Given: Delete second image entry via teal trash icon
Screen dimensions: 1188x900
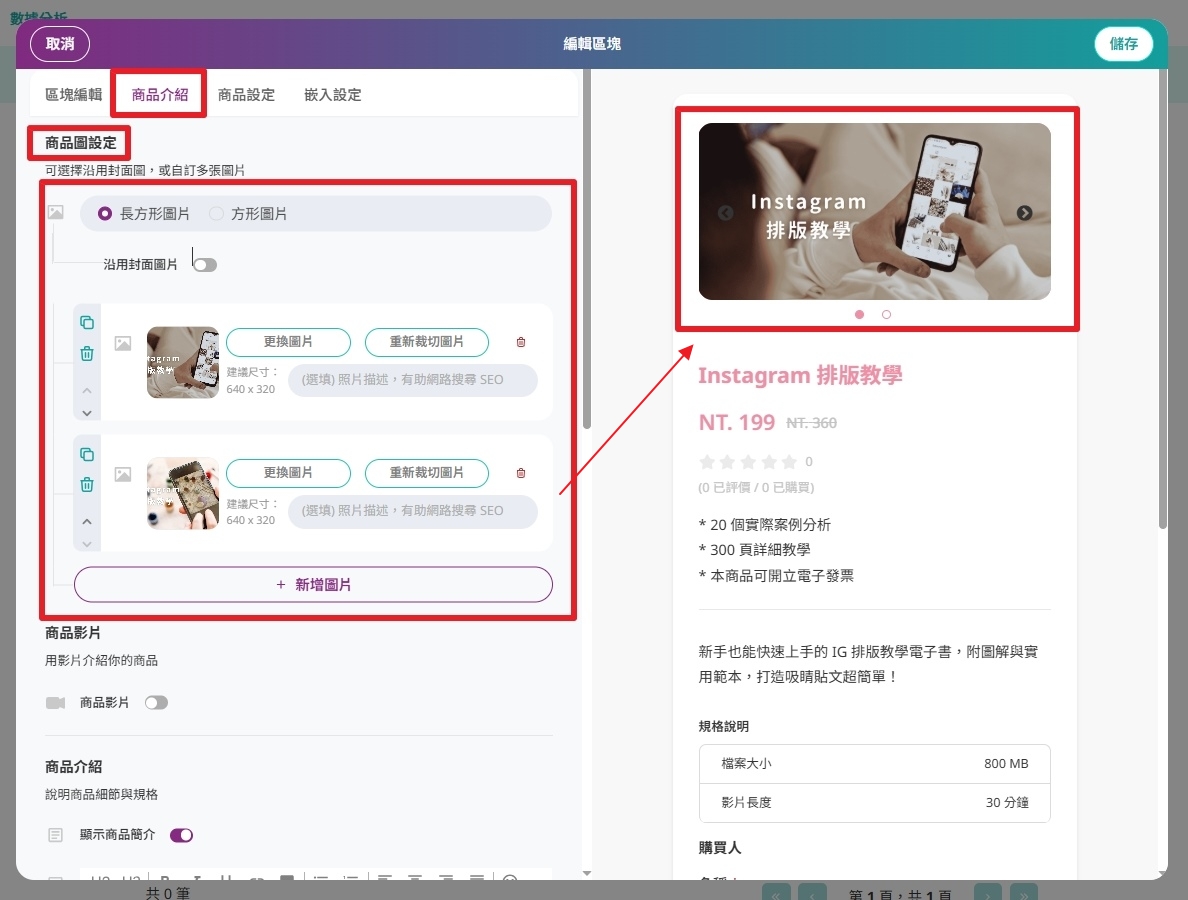Looking at the screenshot, I should (x=87, y=485).
